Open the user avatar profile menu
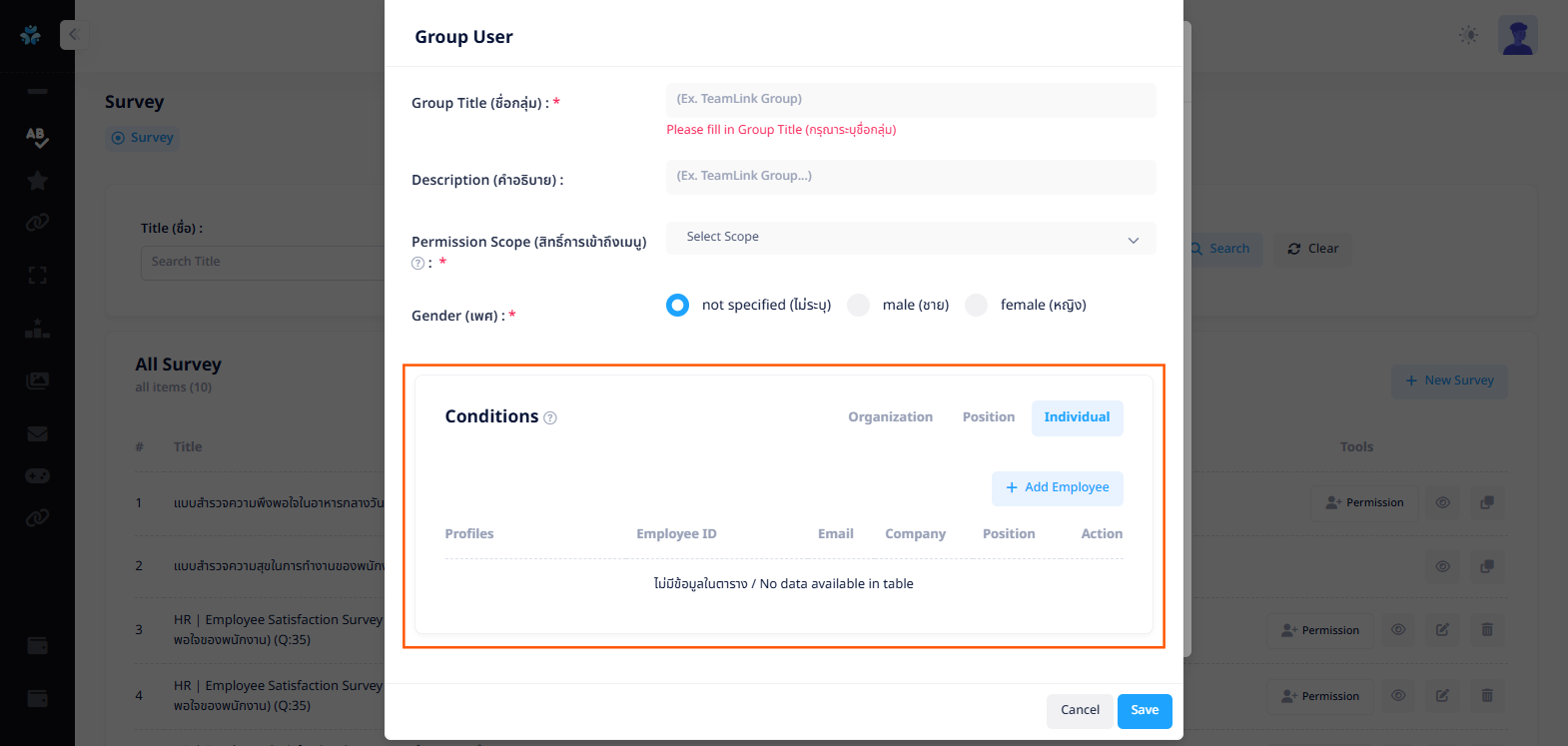 (x=1517, y=36)
